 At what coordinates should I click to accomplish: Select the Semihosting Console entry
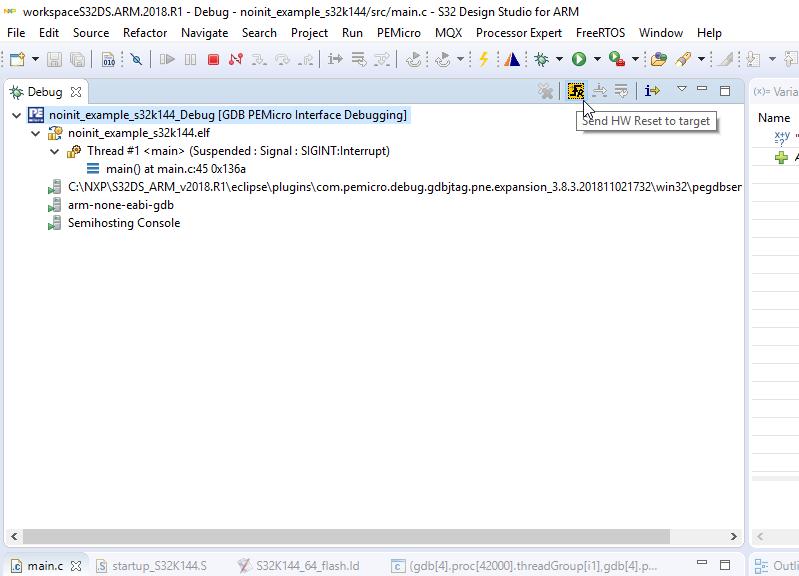click(124, 223)
